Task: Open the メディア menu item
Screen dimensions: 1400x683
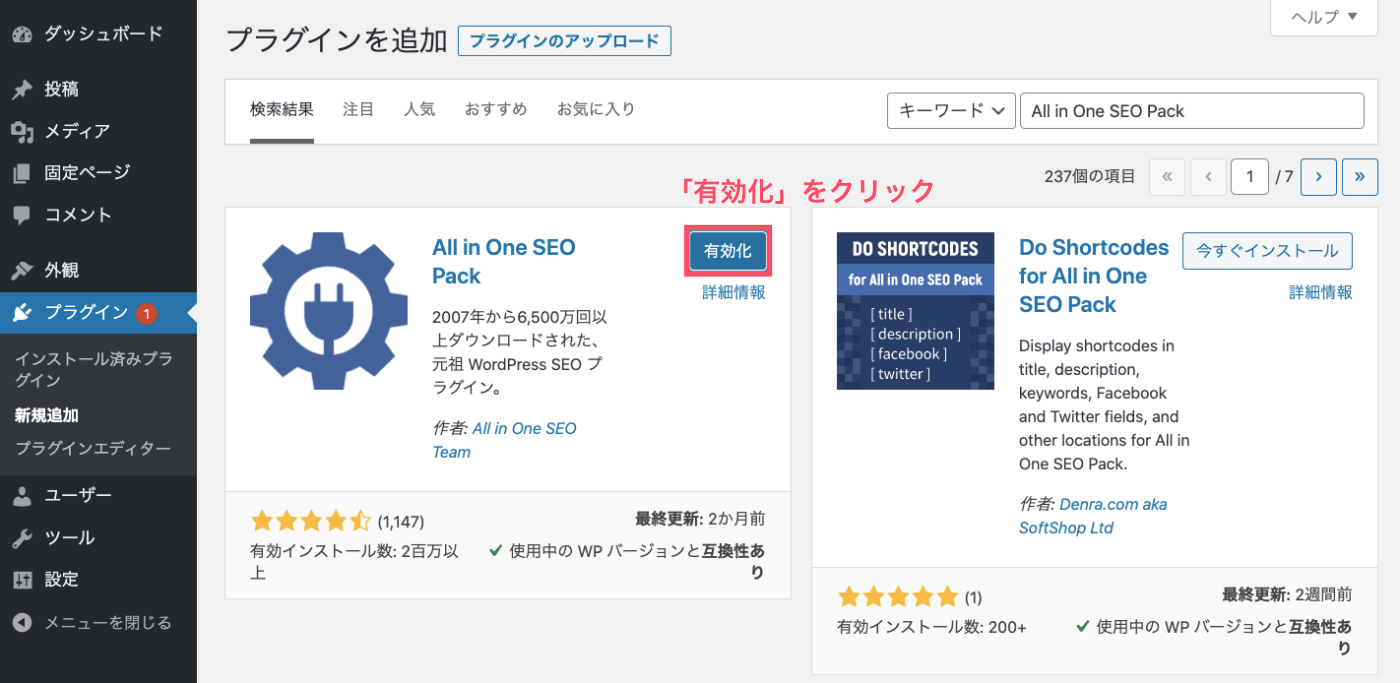Action: point(98,131)
